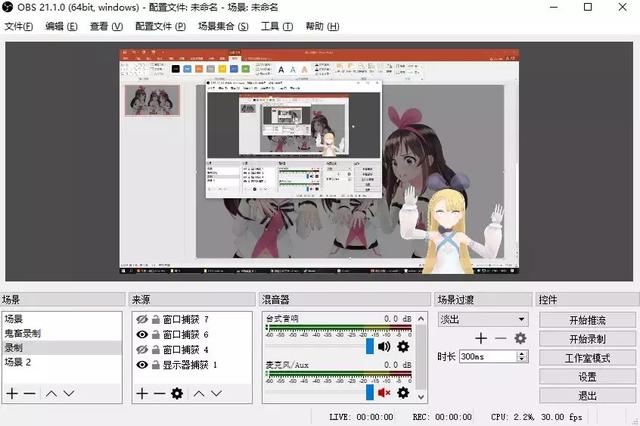Viewport: 640px width, 426px height.
Task: Show hidden 窗口捕获 7 source
Action: coord(142,320)
